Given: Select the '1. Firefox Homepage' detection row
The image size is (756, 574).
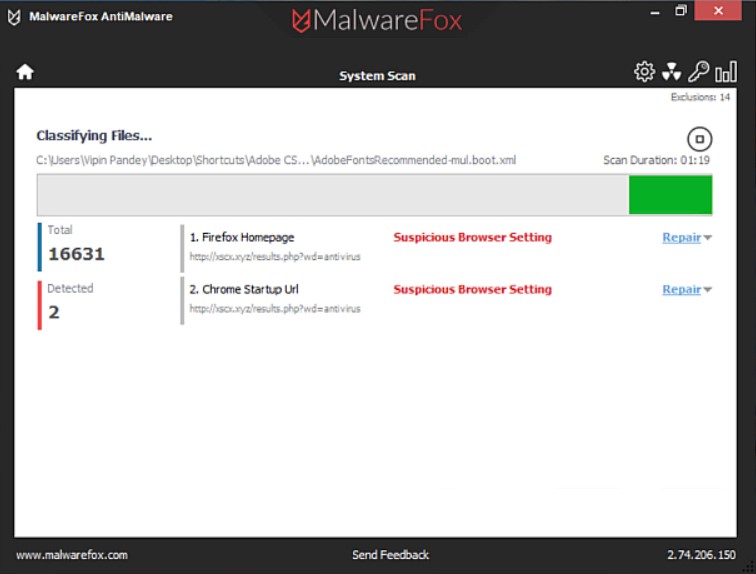Looking at the screenshot, I should [446, 248].
